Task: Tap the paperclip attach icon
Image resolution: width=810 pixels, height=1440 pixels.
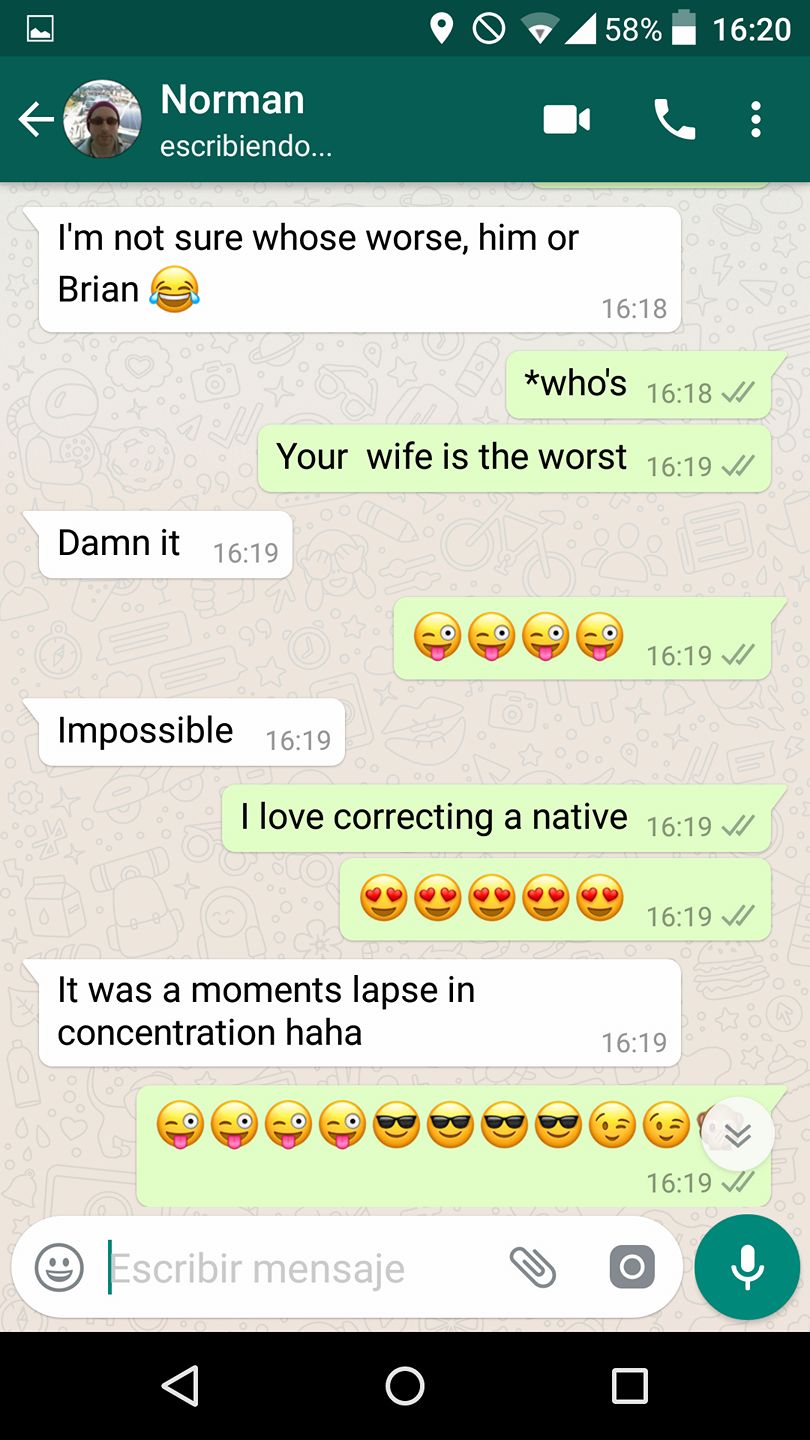Action: [x=533, y=1268]
